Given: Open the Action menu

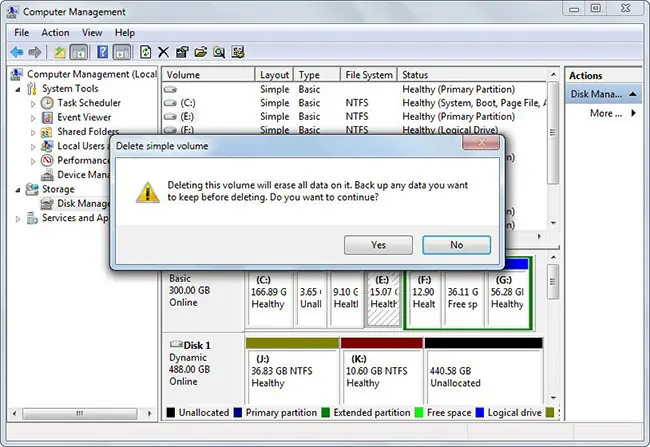Looking at the screenshot, I should [55, 33].
